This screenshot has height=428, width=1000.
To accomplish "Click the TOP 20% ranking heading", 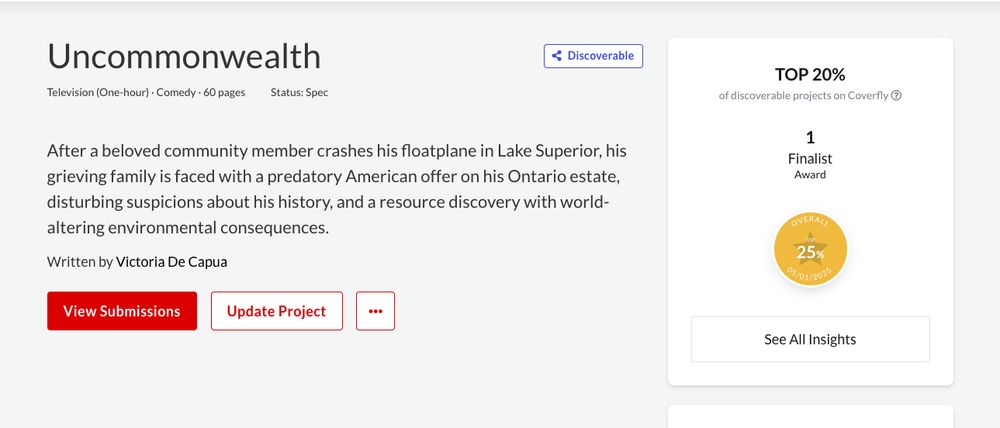I will click(810, 75).
